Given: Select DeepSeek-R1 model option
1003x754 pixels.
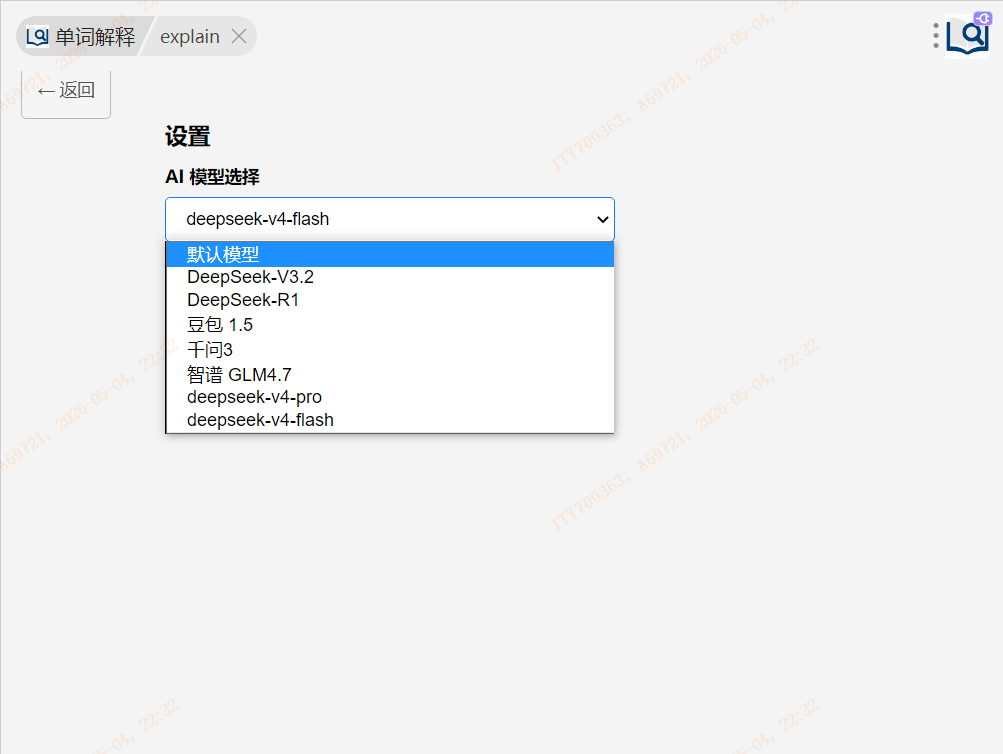Looking at the screenshot, I should pos(390,300).
